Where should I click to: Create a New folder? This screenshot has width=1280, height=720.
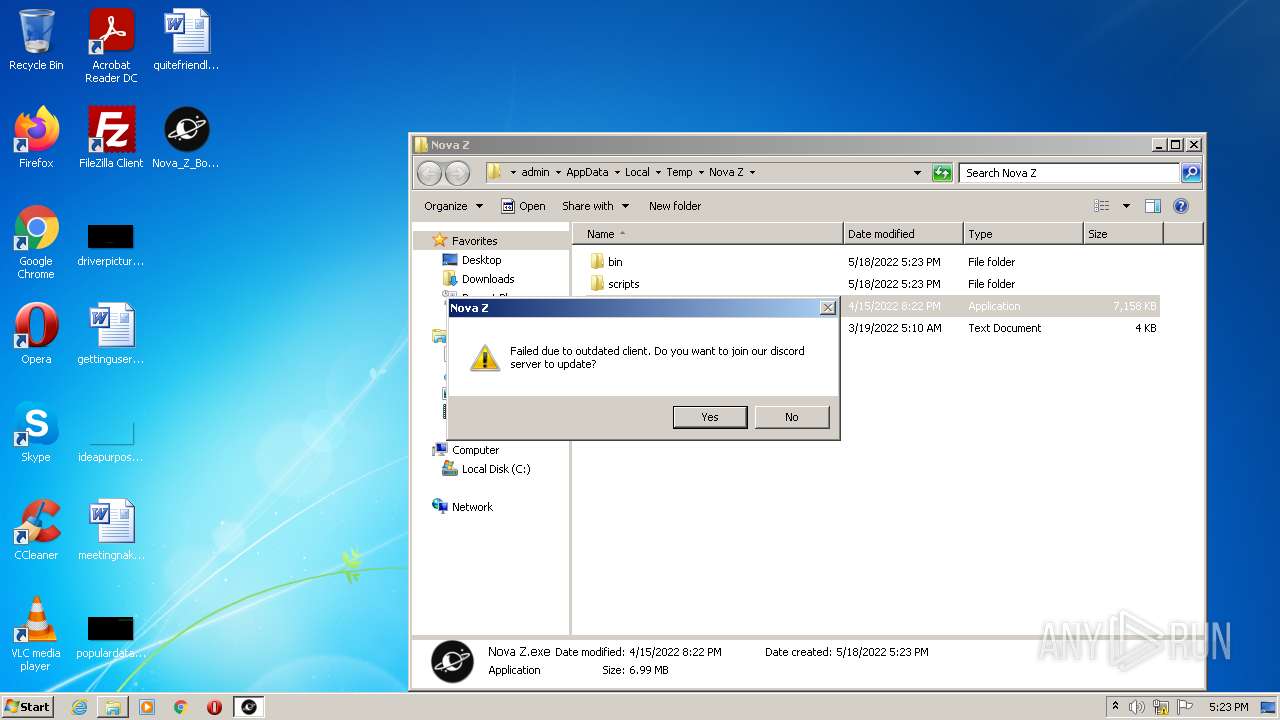675,206
